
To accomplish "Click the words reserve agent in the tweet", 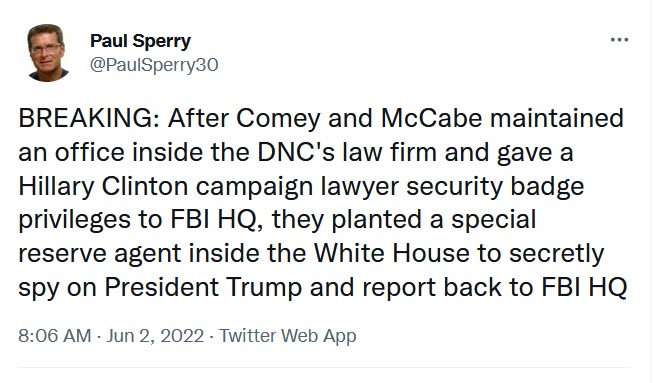I will pyautogui.click(x=100, y=254).
